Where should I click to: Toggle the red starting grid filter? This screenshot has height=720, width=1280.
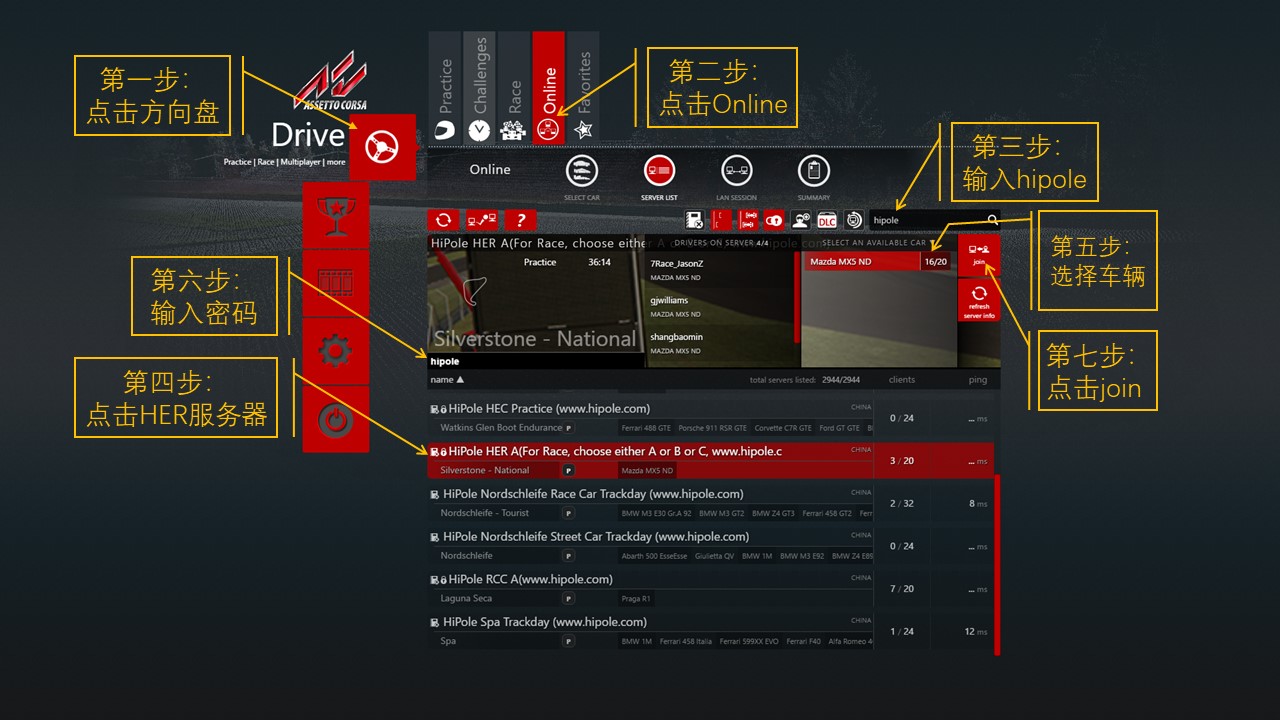(748, 220)
